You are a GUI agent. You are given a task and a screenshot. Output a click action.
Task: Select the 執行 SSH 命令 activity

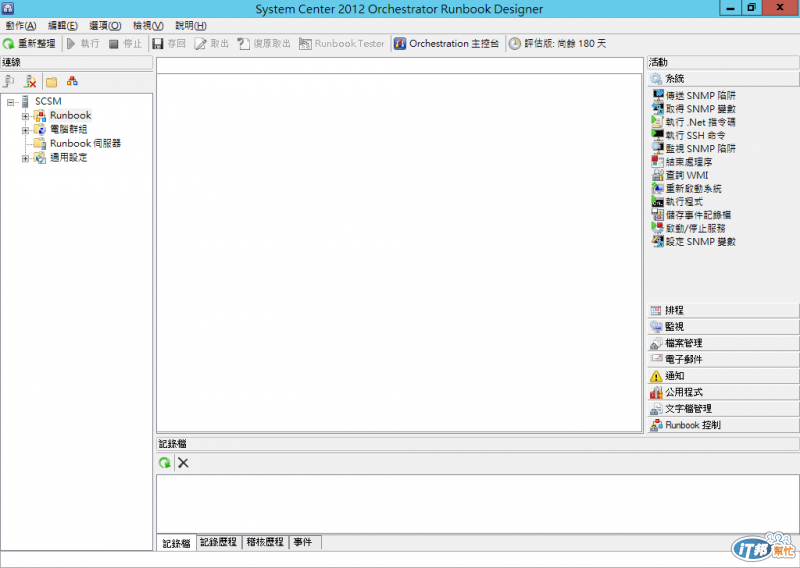pos(689,135)
